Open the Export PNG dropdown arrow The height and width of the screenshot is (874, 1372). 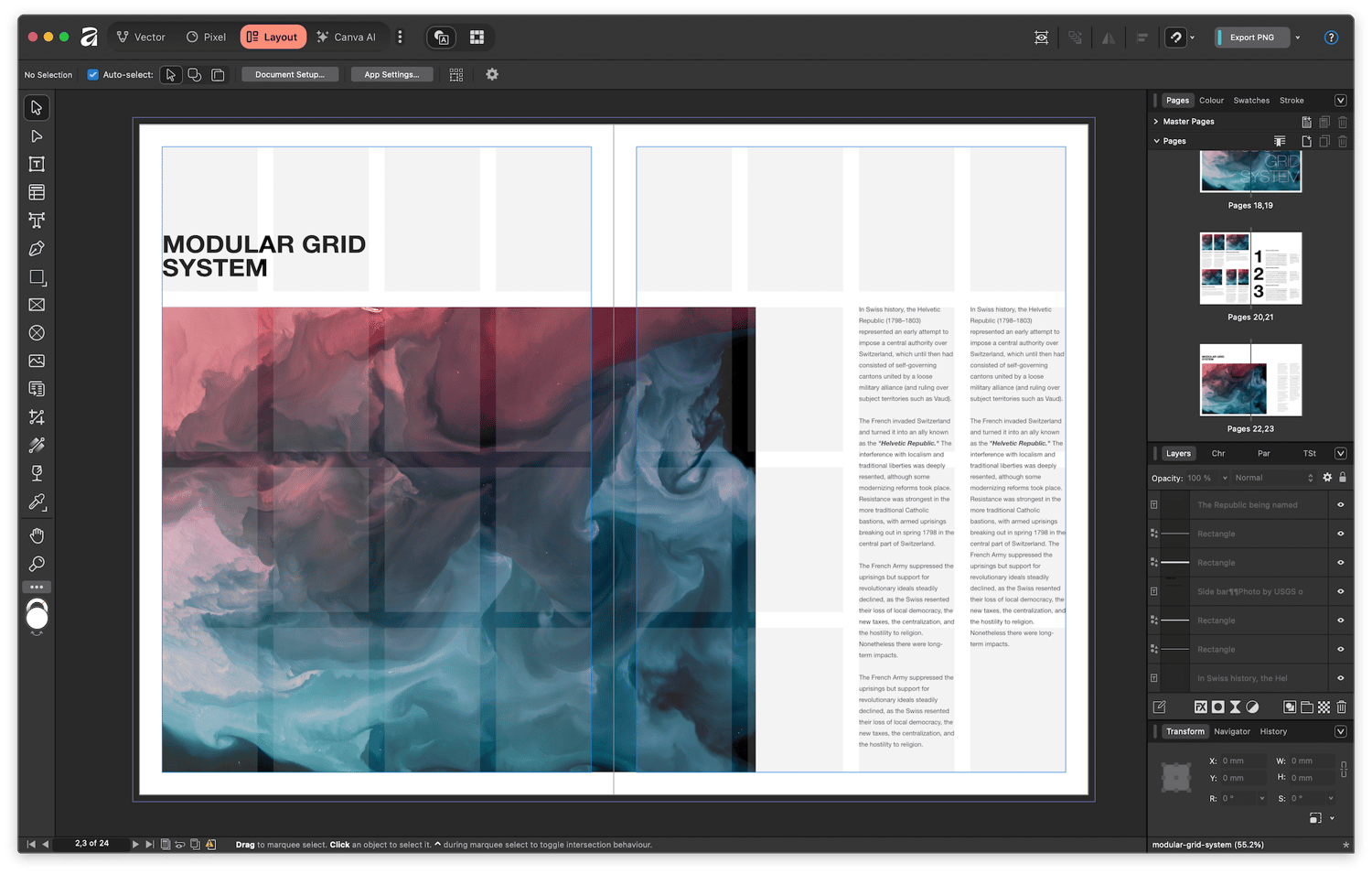[1297, 38]
